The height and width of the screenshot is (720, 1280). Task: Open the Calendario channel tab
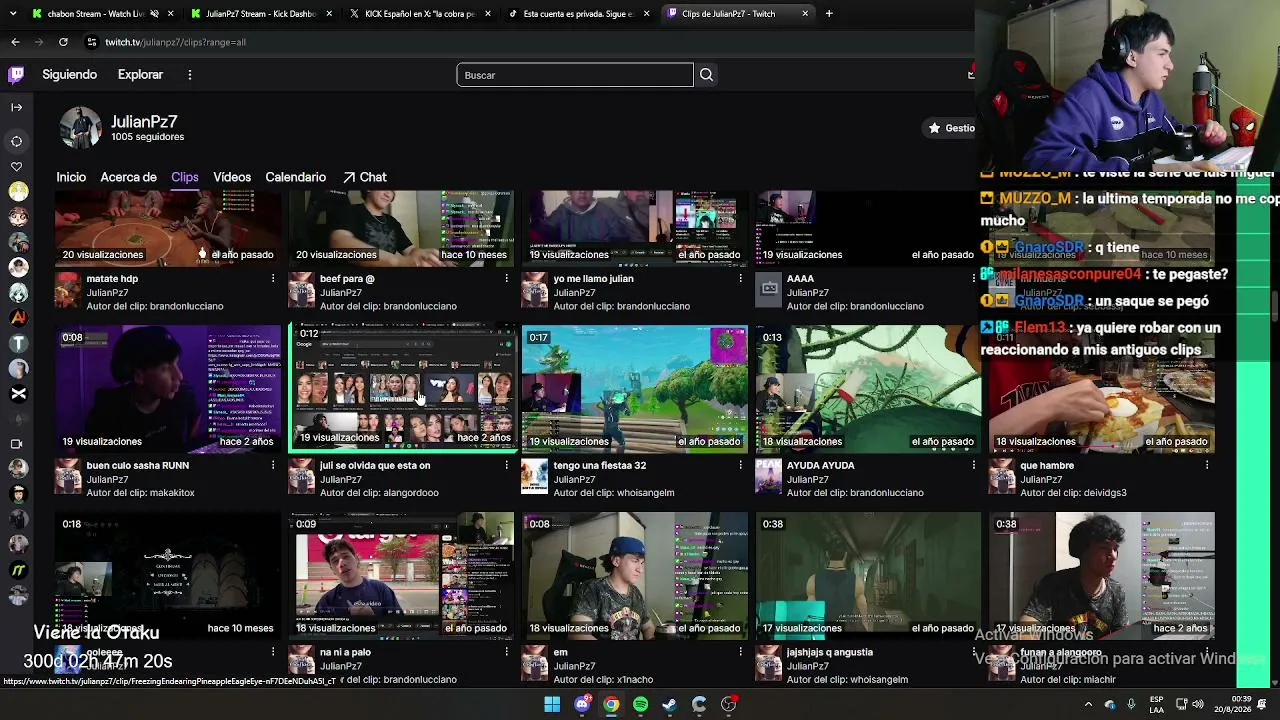[295, 177]
